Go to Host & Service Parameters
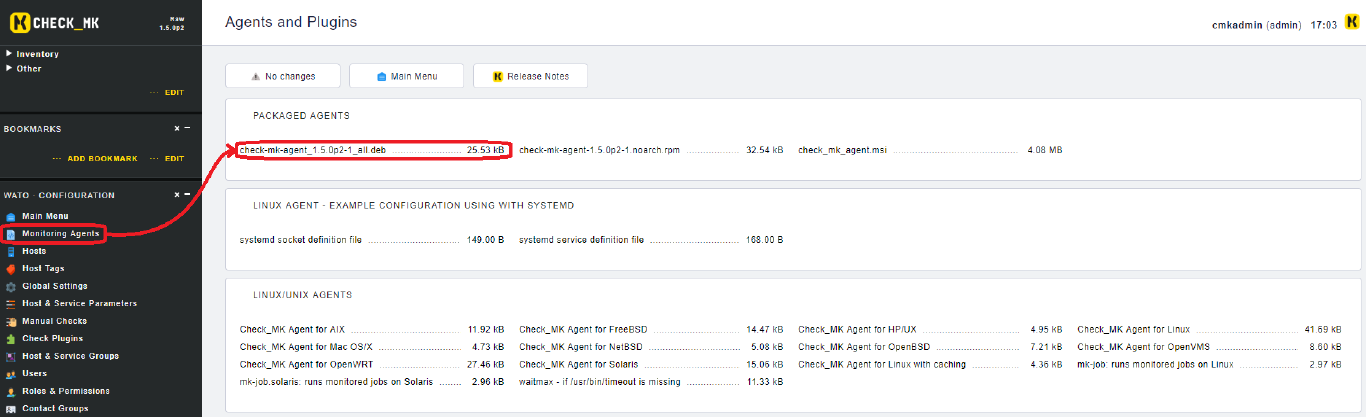Image resolution: width=1366 pixels, height=417 pixels. [x=79, y=304]
